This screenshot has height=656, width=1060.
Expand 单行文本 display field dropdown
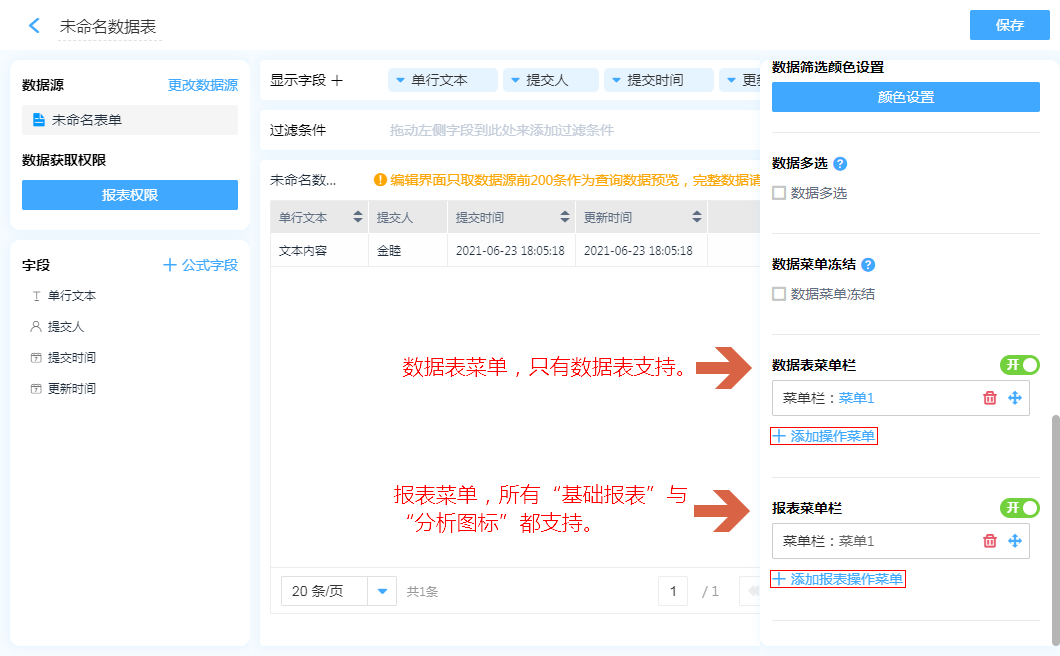(400, 80)
